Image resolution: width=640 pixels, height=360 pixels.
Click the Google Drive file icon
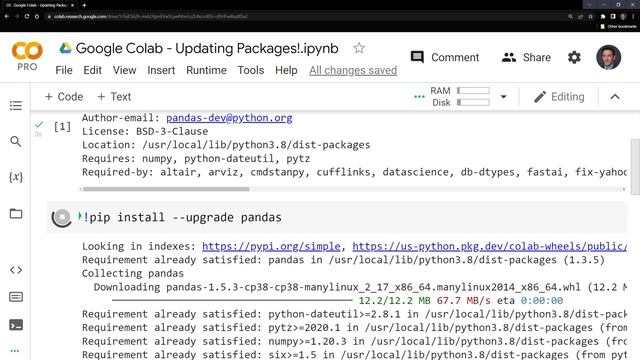coord(65,48)
